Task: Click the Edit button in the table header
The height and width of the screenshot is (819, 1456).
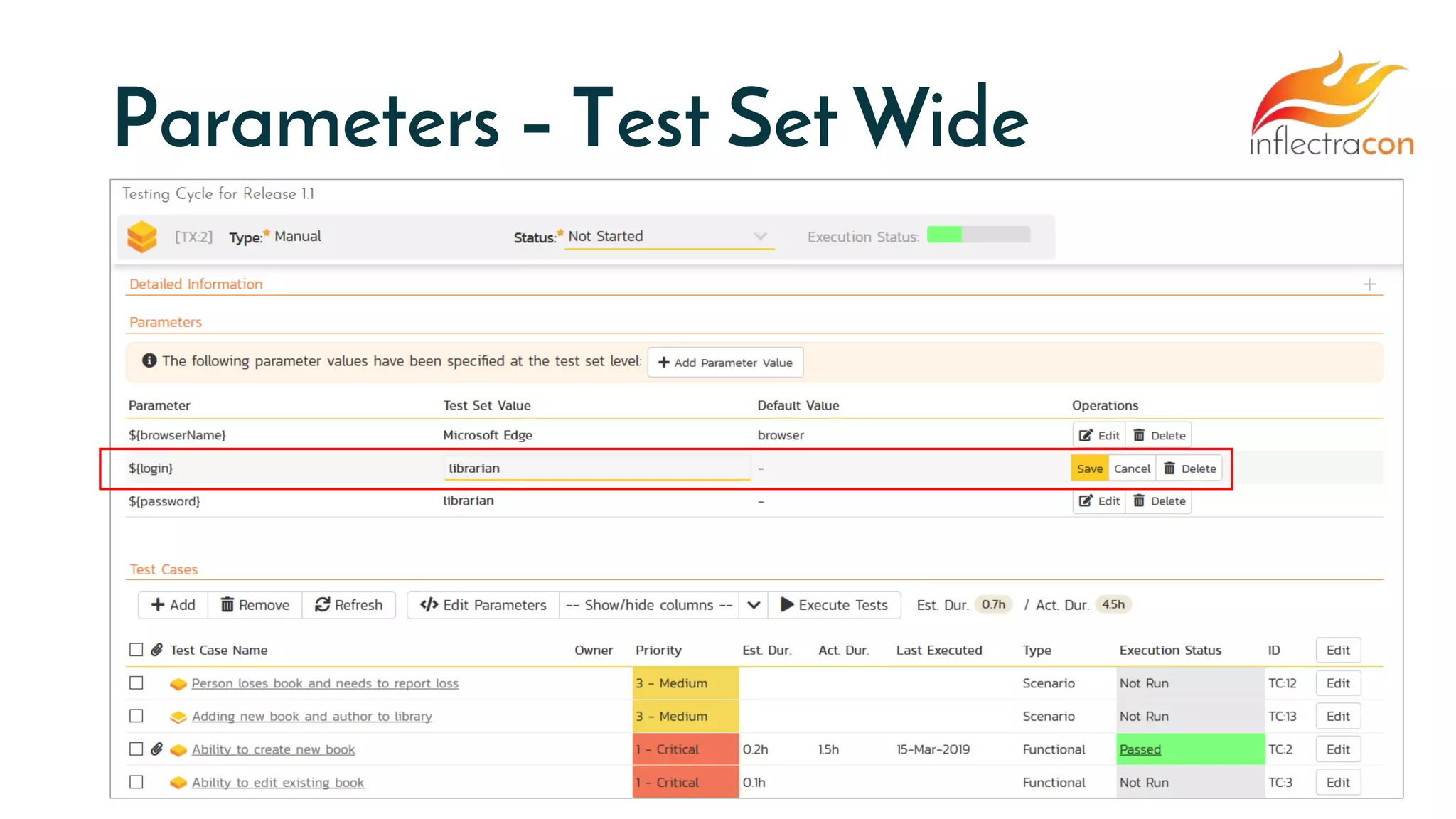Action: click(x=1338, y=651)
